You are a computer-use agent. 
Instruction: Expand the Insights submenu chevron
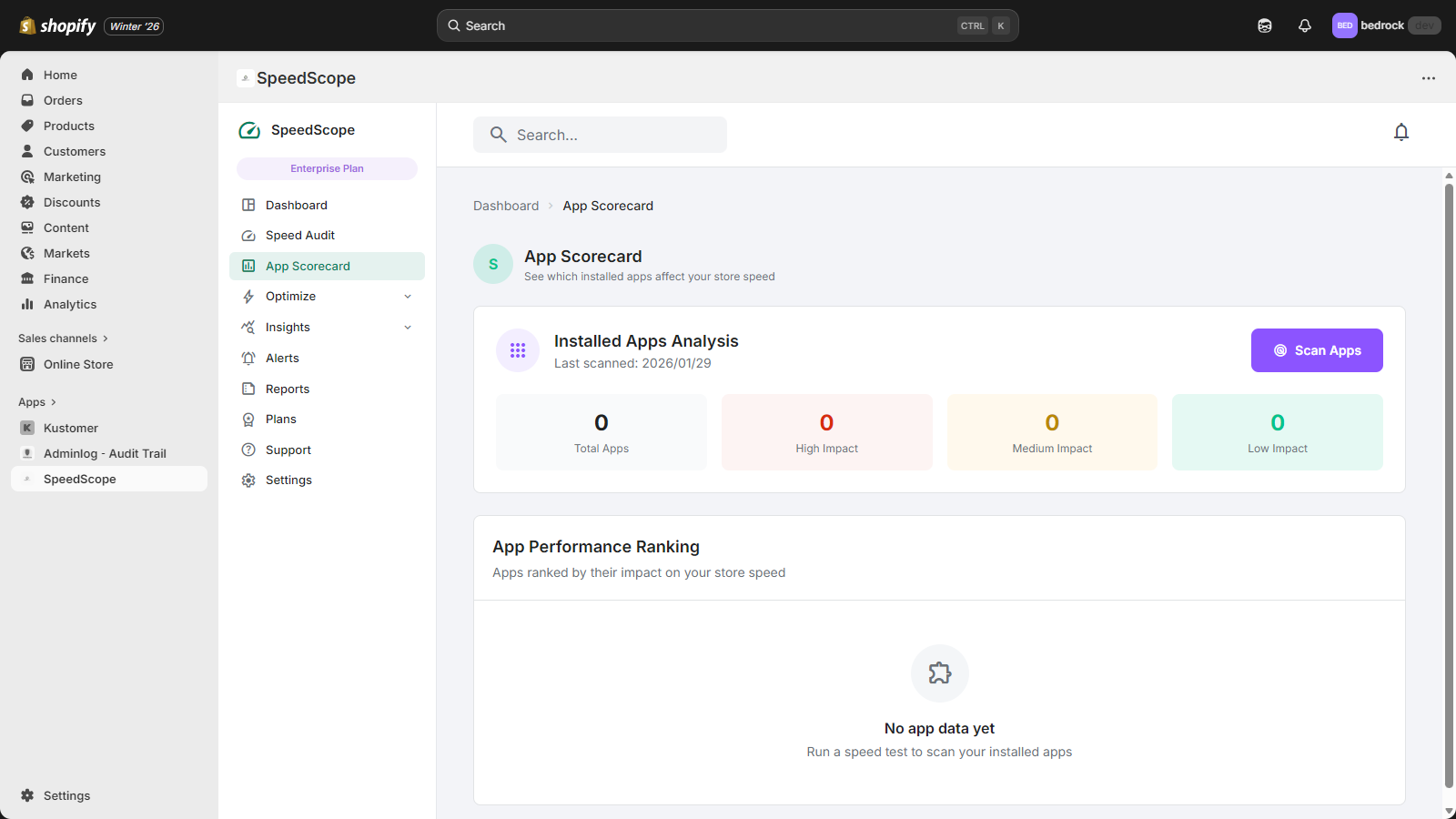pyautogui.click(x=408, y=328)
